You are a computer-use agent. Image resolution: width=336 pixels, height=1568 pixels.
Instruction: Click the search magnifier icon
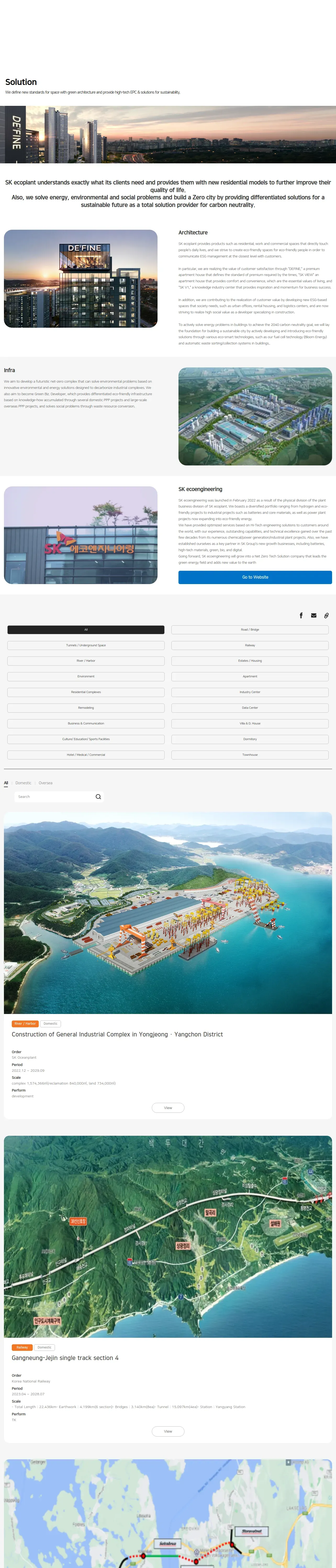98,797
